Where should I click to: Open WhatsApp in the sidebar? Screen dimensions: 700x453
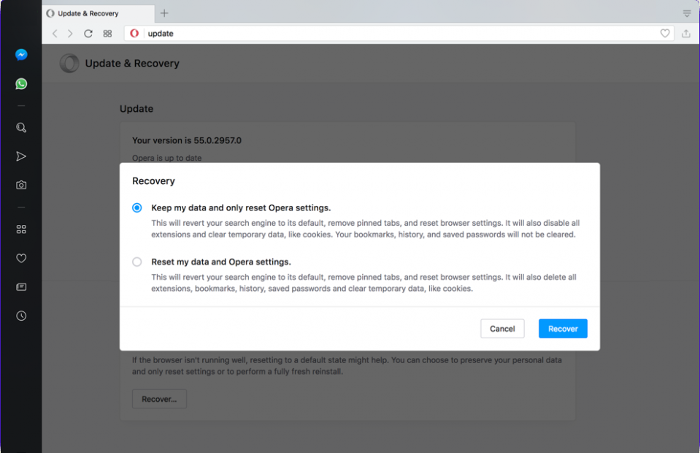coord(21,84)
